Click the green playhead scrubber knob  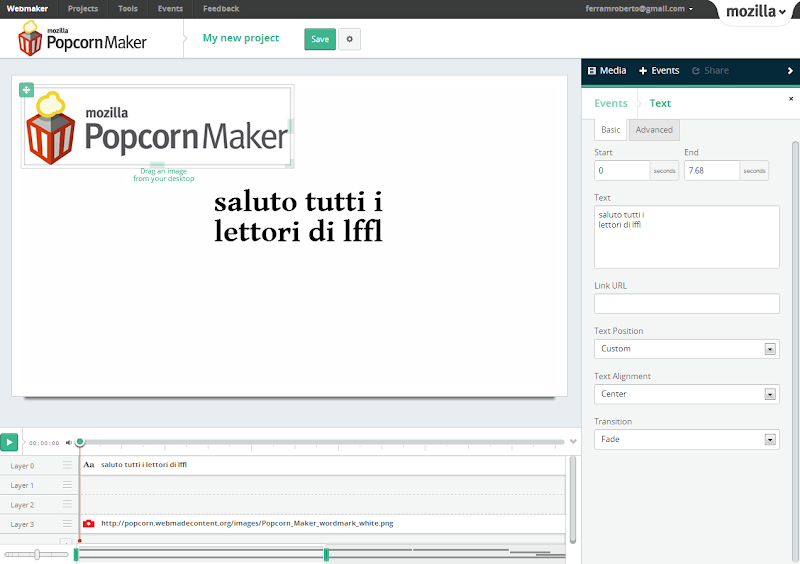point(80,442)
